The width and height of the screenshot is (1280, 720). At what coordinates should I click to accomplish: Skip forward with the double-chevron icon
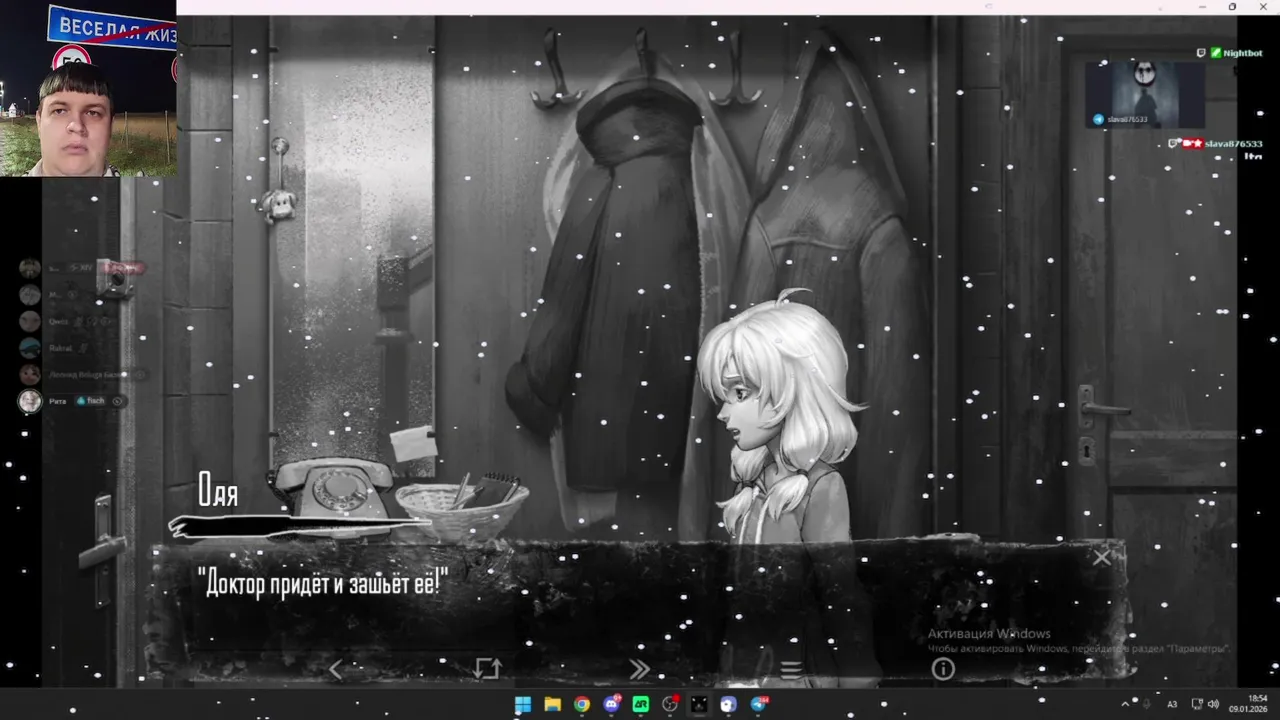tap(639, 669)
